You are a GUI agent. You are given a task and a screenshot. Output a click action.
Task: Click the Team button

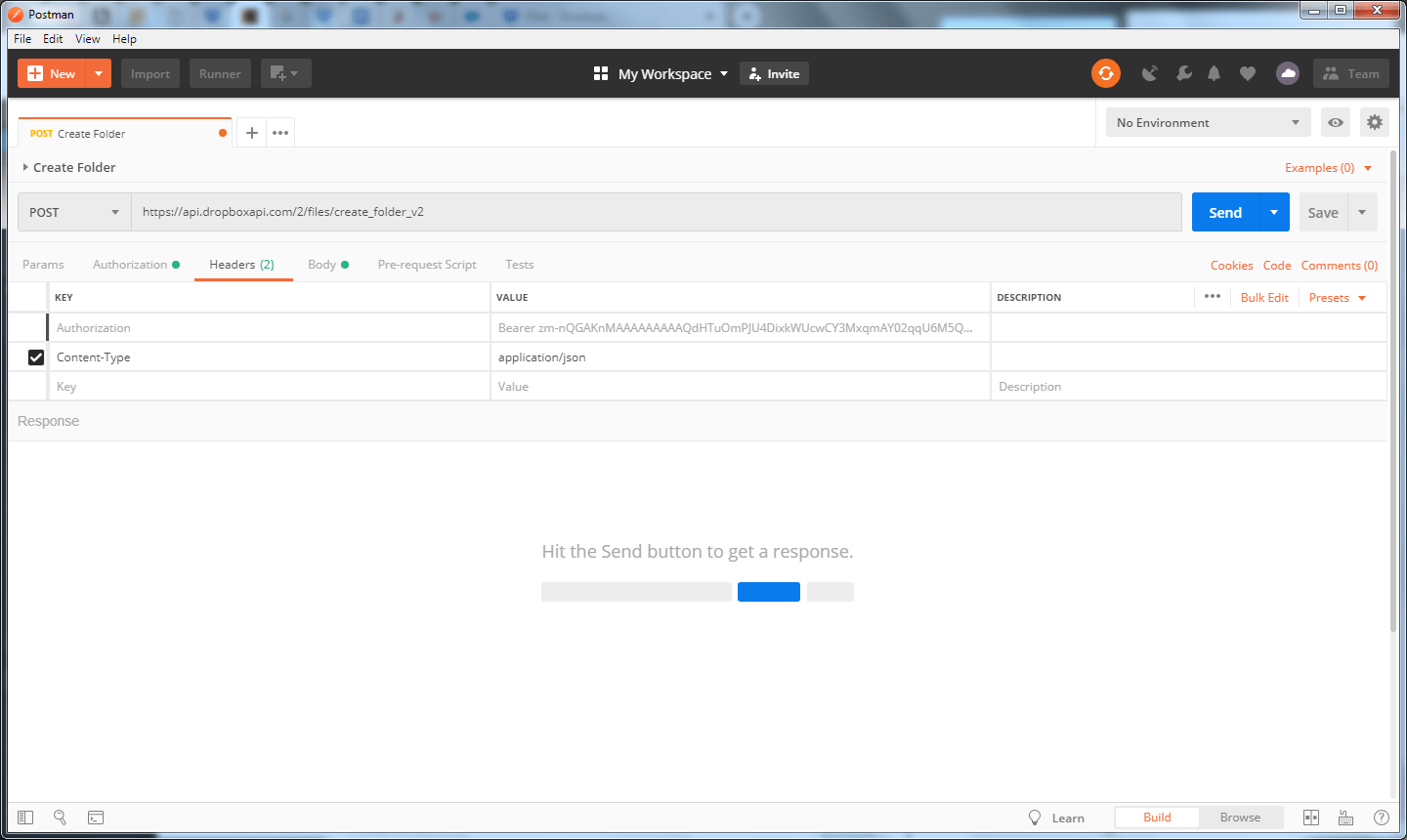click(1351, 73)
